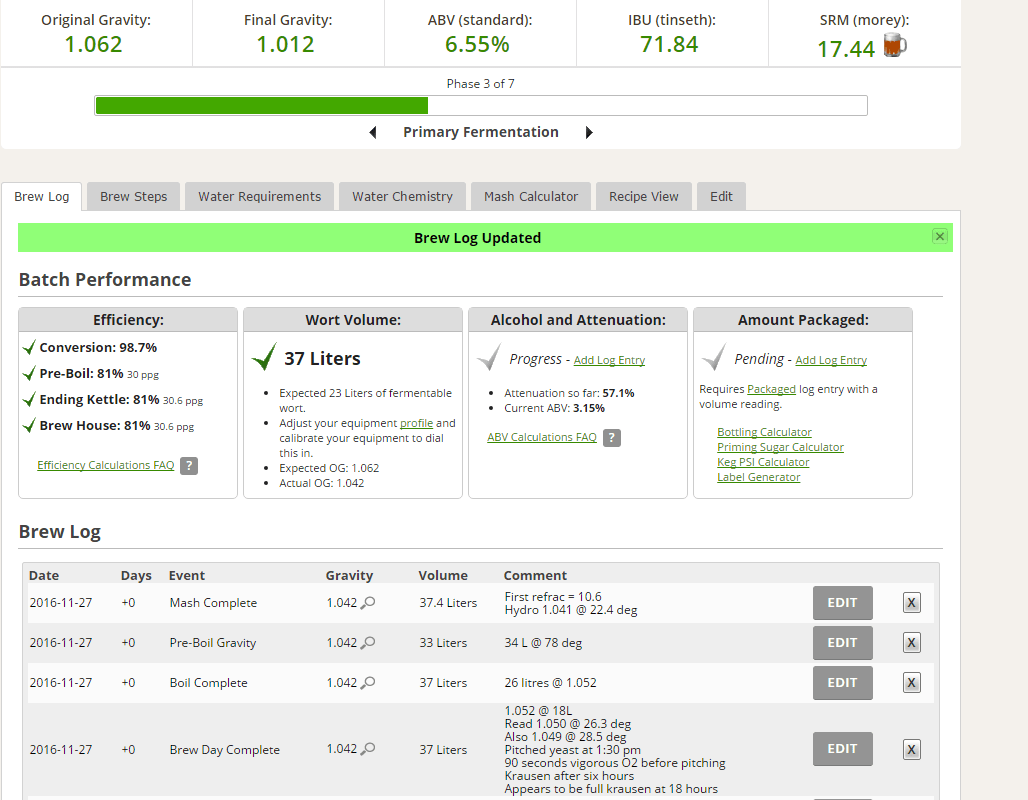Image resolution: width=1028 pixels, height=800 pixels.
Task: Open the Recipe View tab
Action: (644, 197)
